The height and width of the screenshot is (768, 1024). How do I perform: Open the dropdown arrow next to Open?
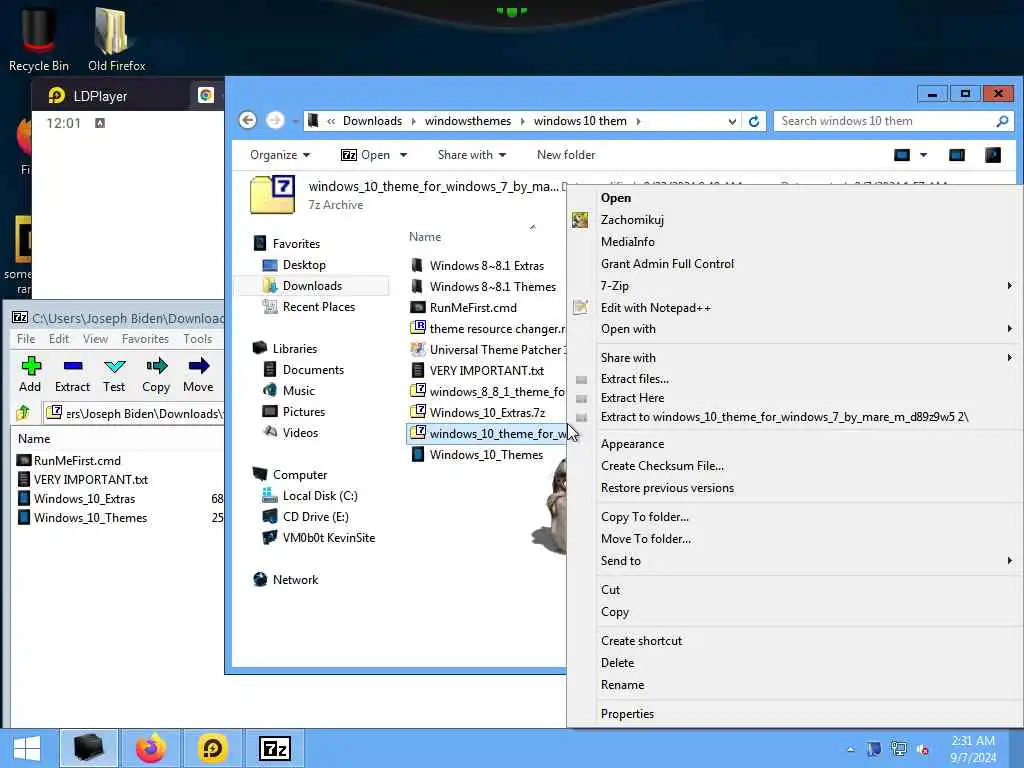click(x=404, y=155)
